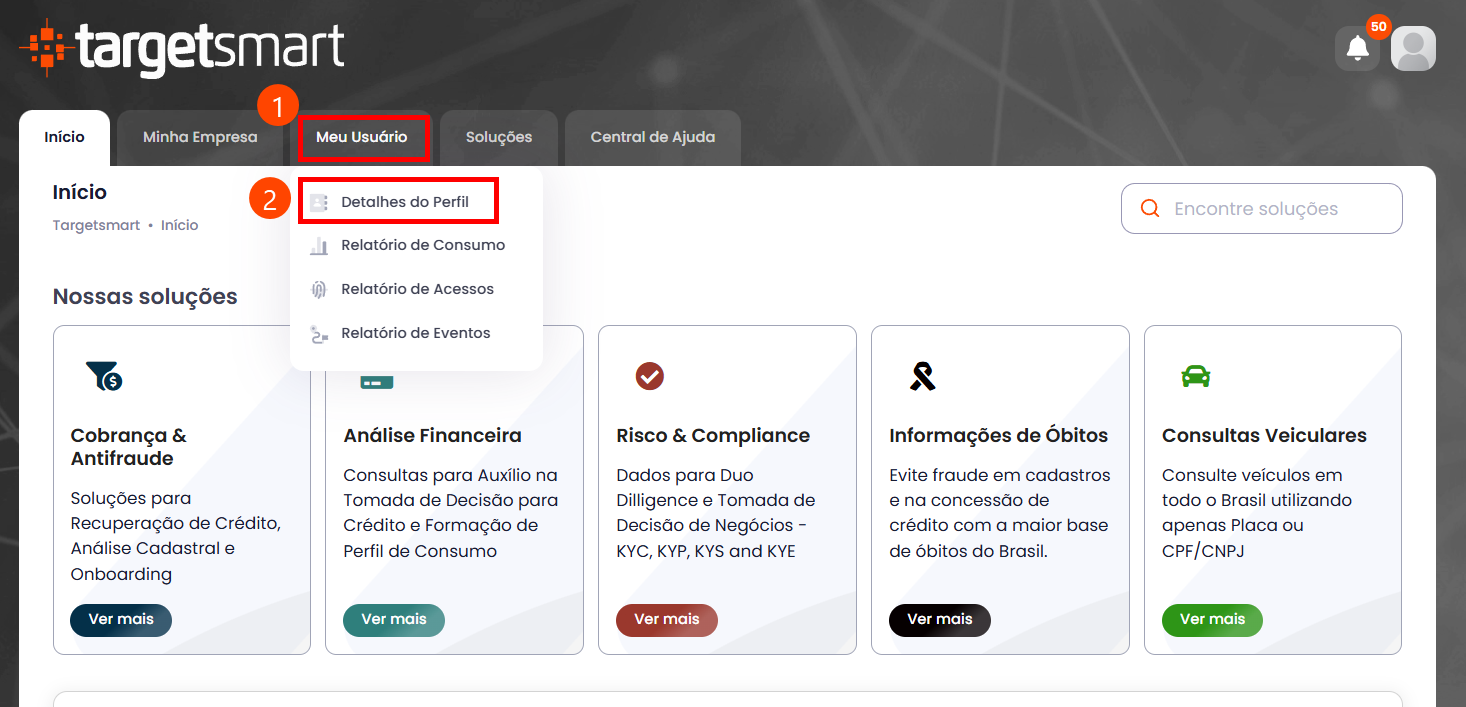Viewport: 1466px width, 707px height.
Task: Click the Risco & Compliance checkmark icon
Action: (650, 376)
